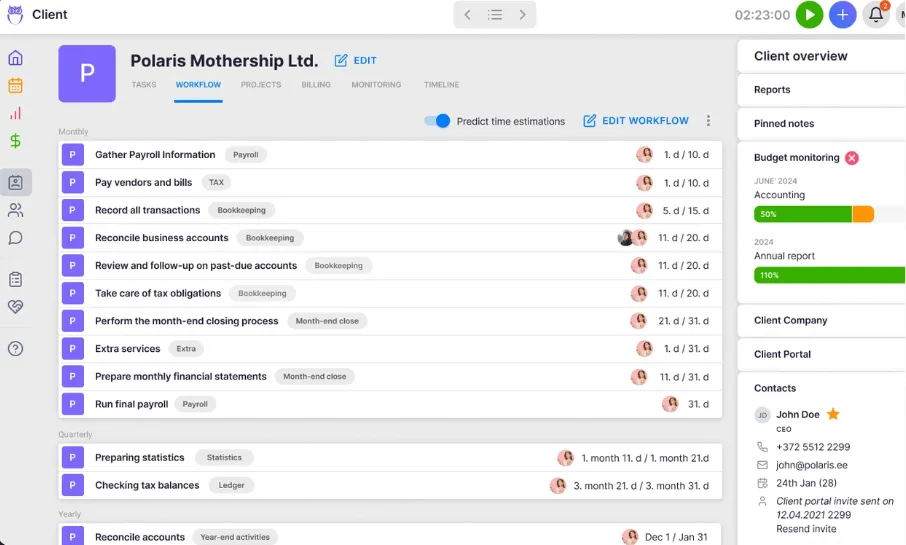Expand the Reports section
Viewport: 906px width, 545px height.
pyautogui.click(x=822, y=90)
